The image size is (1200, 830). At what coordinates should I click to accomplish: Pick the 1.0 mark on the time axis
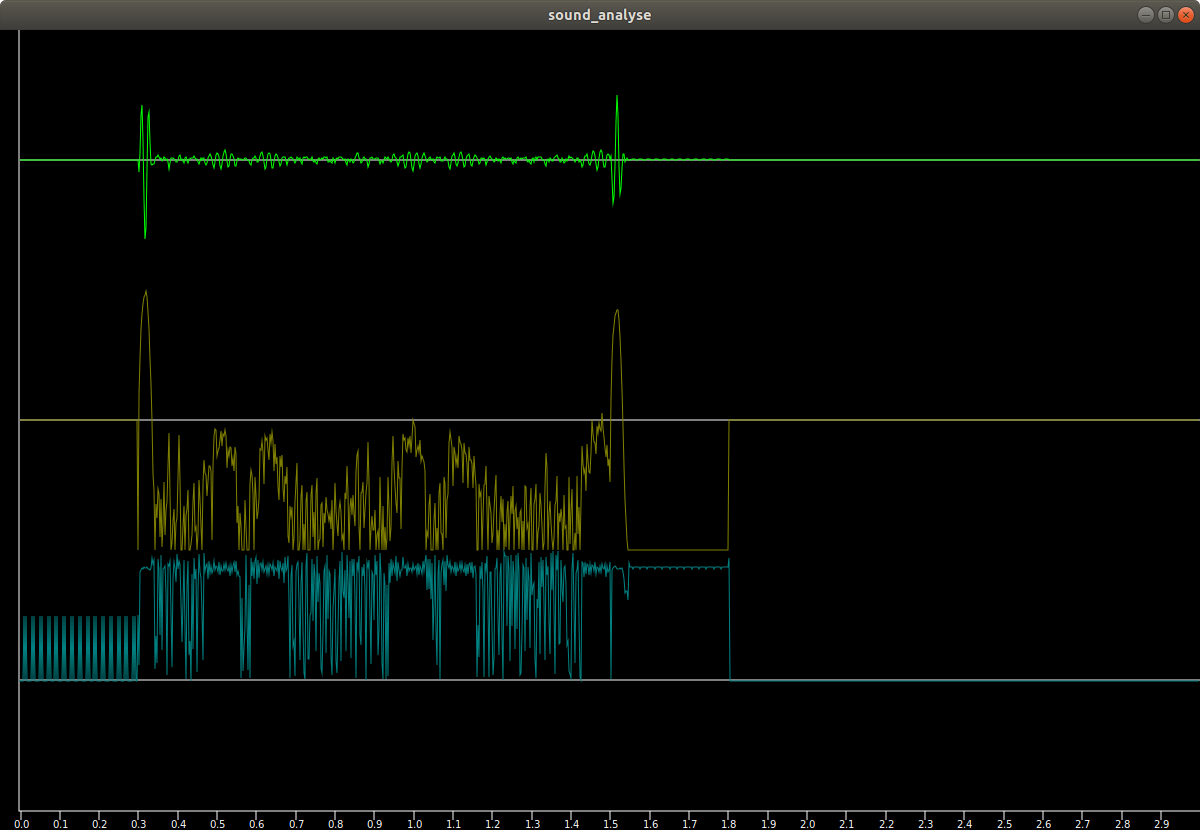coord(414,823)
